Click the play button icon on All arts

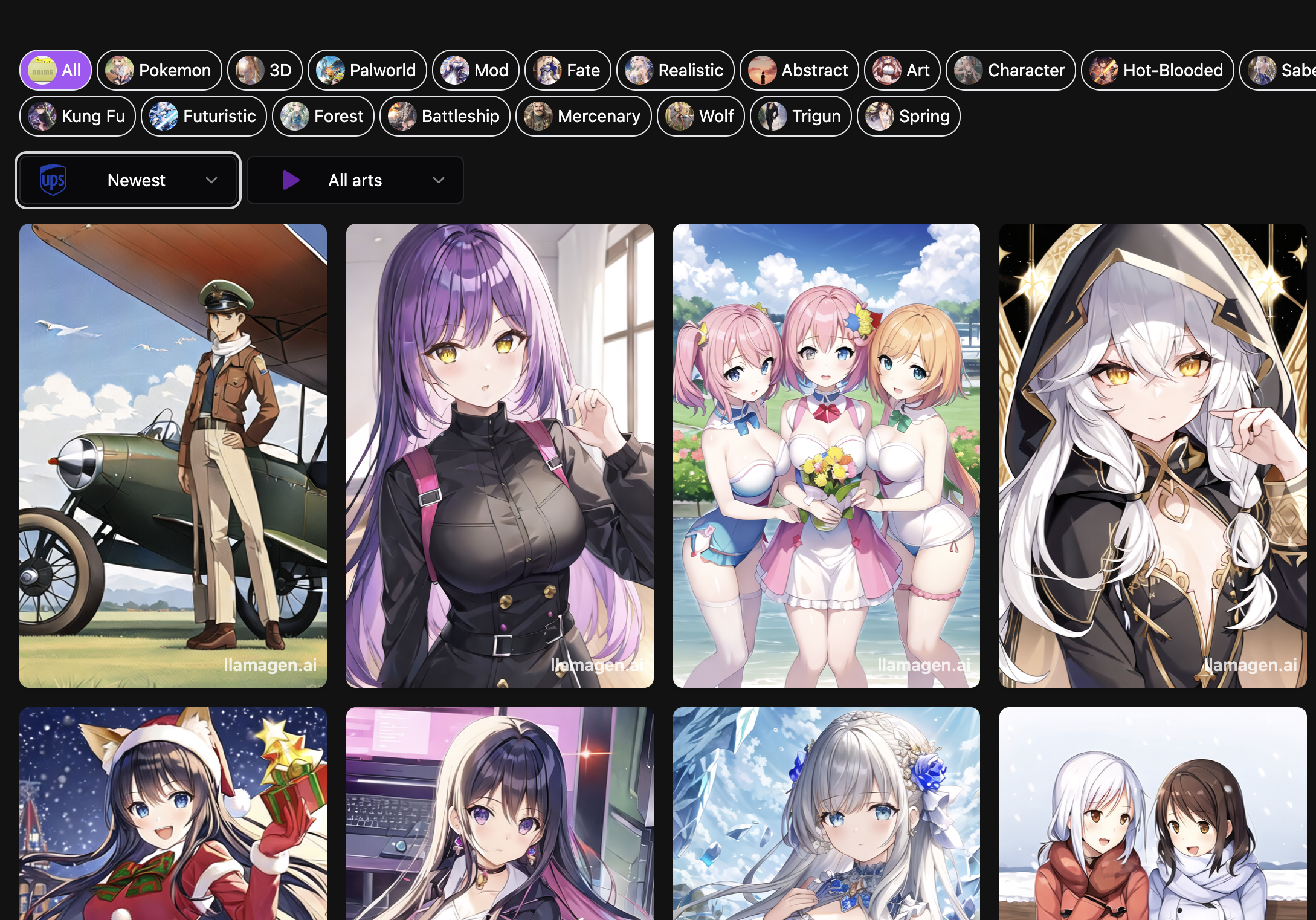289,181
